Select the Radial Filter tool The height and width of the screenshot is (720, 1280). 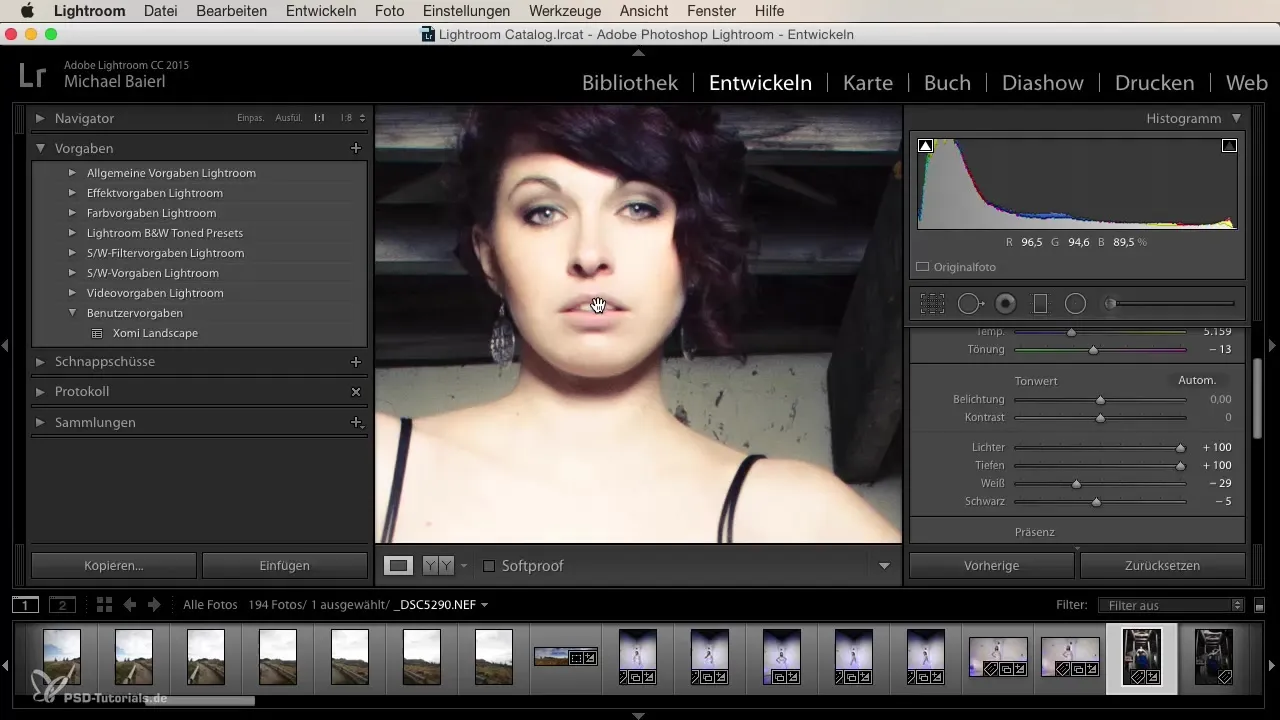[1075, 304]
